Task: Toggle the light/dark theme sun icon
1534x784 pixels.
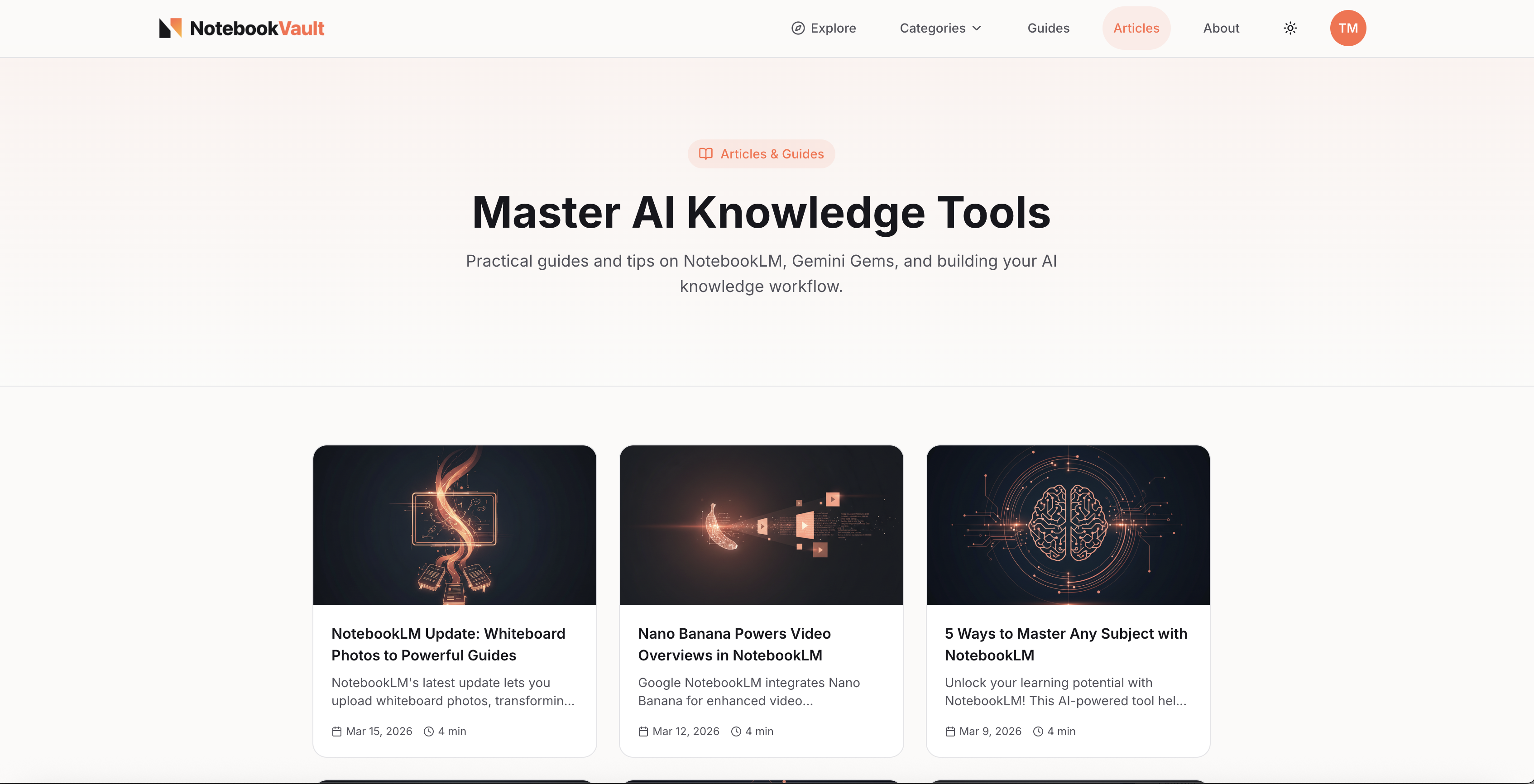Action: pos(1290,28)
